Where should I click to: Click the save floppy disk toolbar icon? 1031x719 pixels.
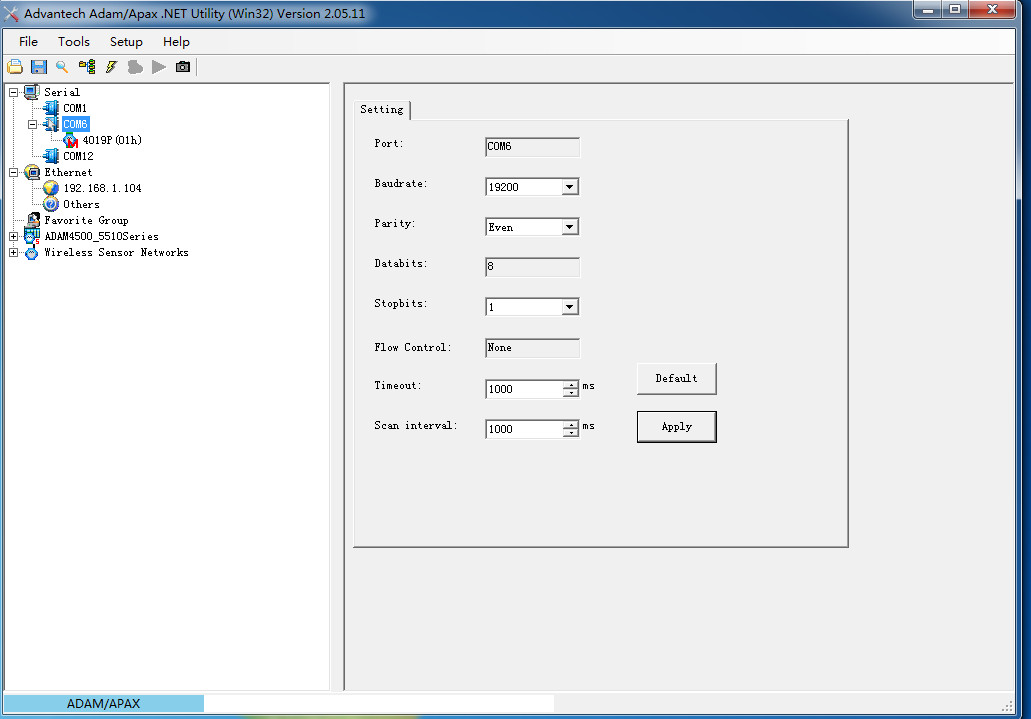click(39, 66)
